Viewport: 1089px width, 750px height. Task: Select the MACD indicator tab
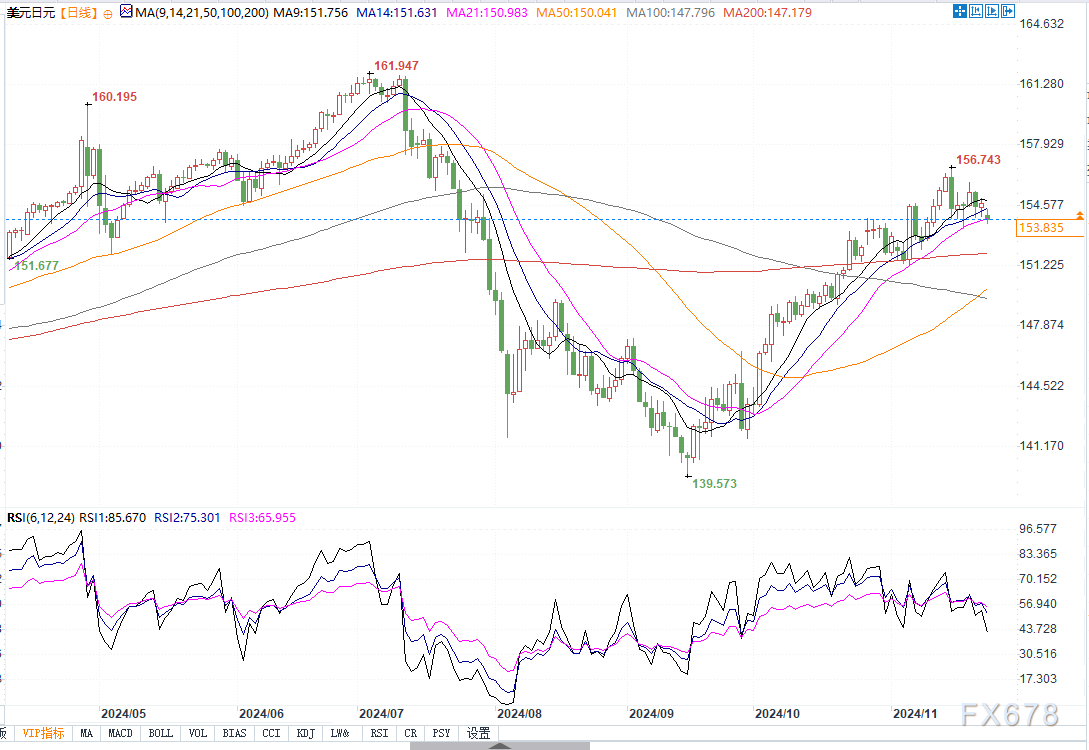(x=120, y=733)
